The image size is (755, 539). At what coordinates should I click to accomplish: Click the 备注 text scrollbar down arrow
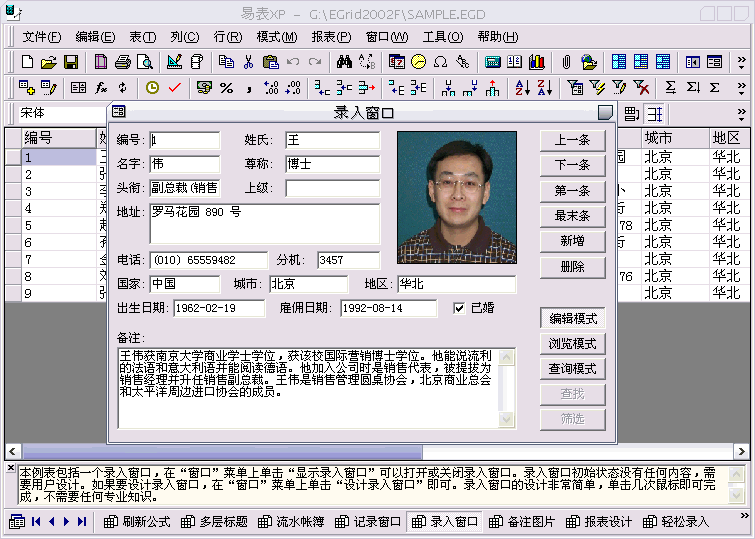point(506,419)
